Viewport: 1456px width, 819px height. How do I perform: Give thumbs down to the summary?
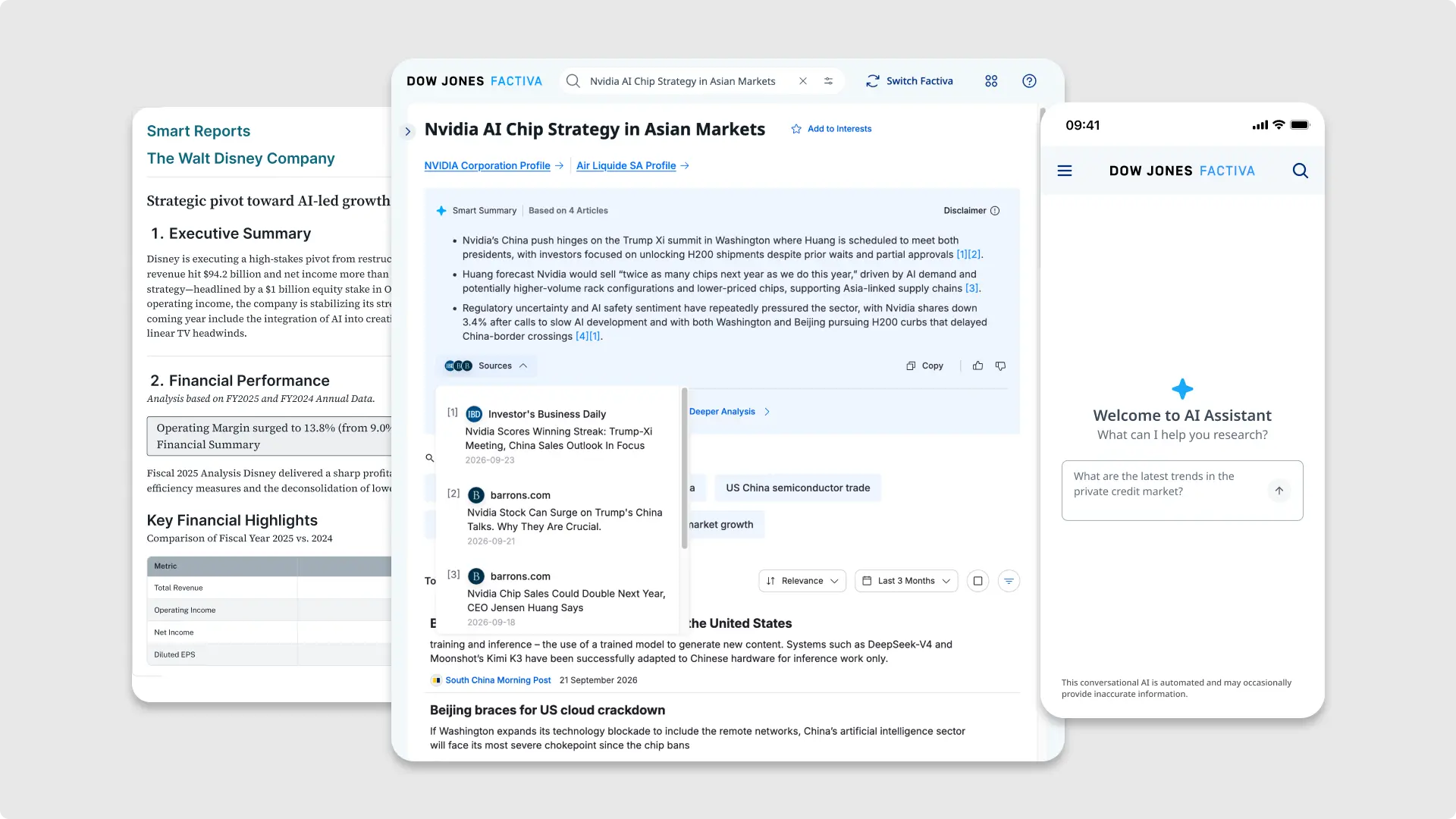pyautogui.click(x=1001, y=366)
